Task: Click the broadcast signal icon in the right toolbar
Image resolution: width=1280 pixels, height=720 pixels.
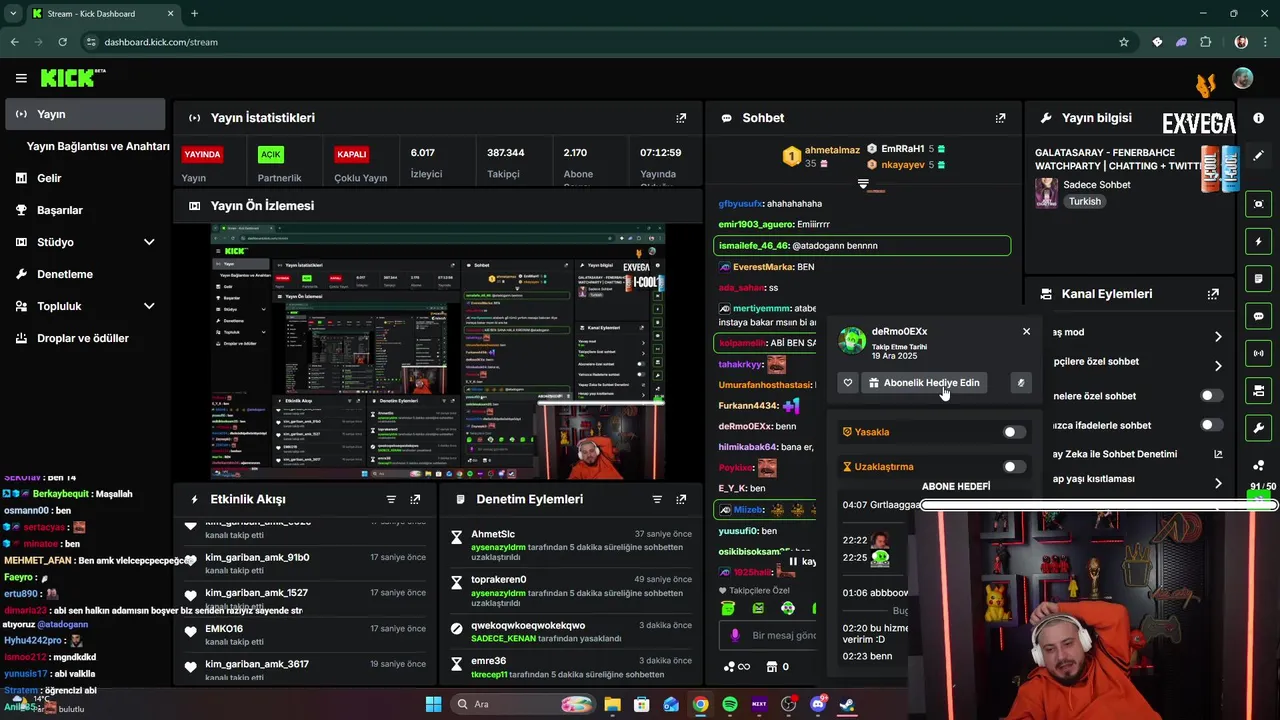Action: point(1258,353)
